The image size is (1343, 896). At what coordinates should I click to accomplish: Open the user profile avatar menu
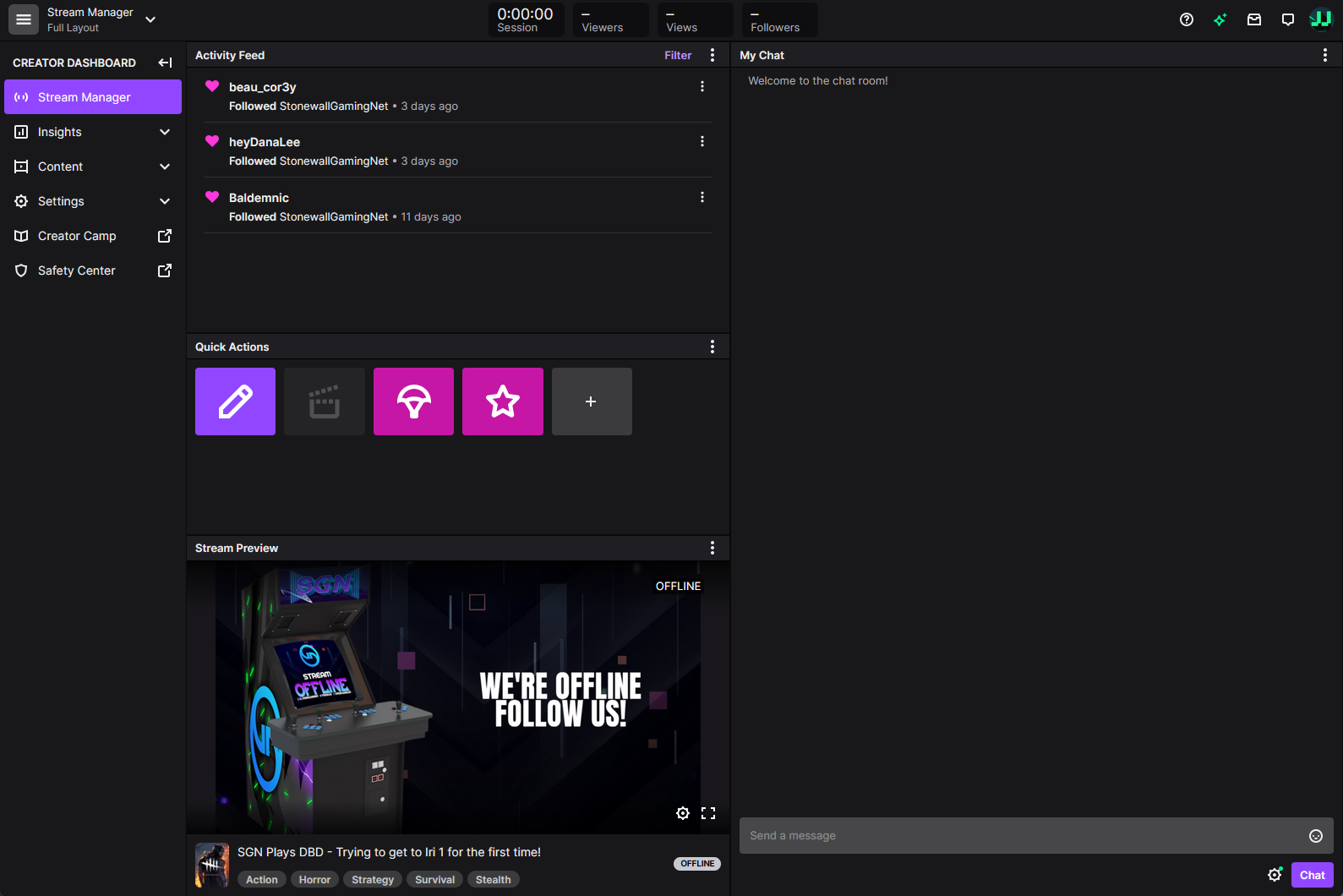[1321, 19]
